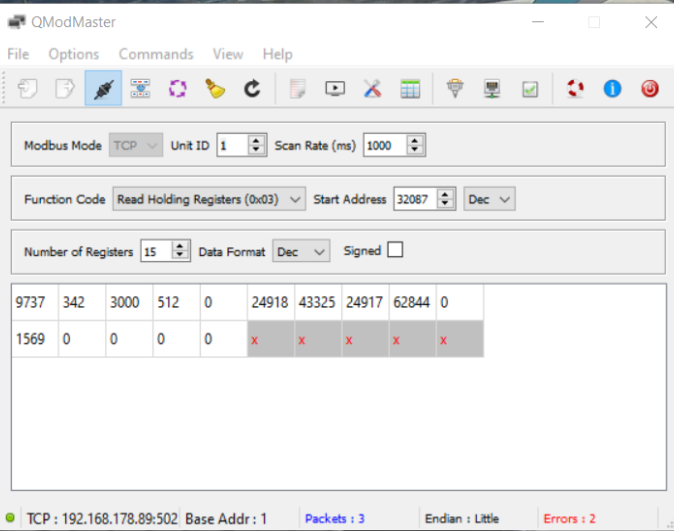Increase the Unit ID spinner value
This screenshot has height=531, width=674.
[x=256, y=140]
